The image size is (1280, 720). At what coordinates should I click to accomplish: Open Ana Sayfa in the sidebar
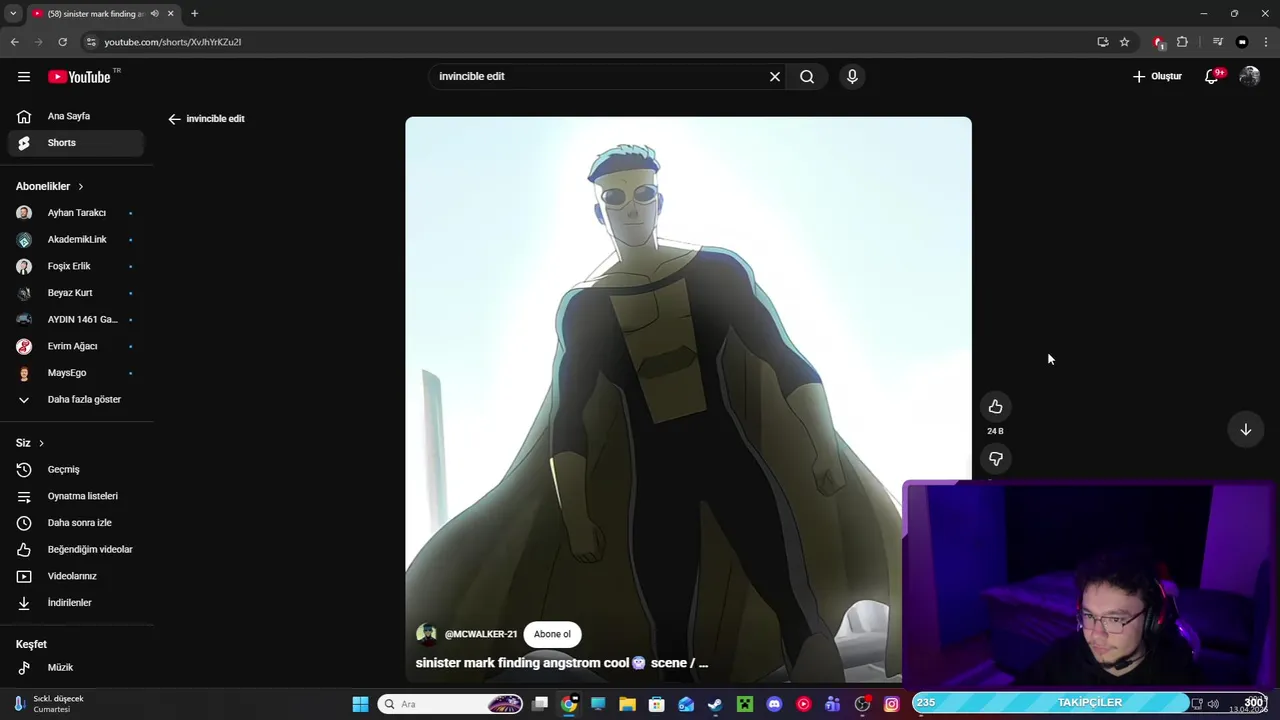click(x=76, y=116)
